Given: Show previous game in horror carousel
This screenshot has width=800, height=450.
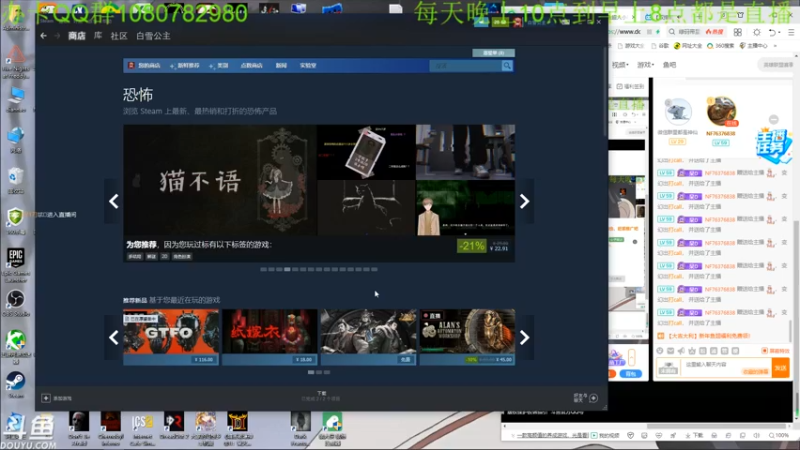Looking at the screenshot, I should [113, 201].
